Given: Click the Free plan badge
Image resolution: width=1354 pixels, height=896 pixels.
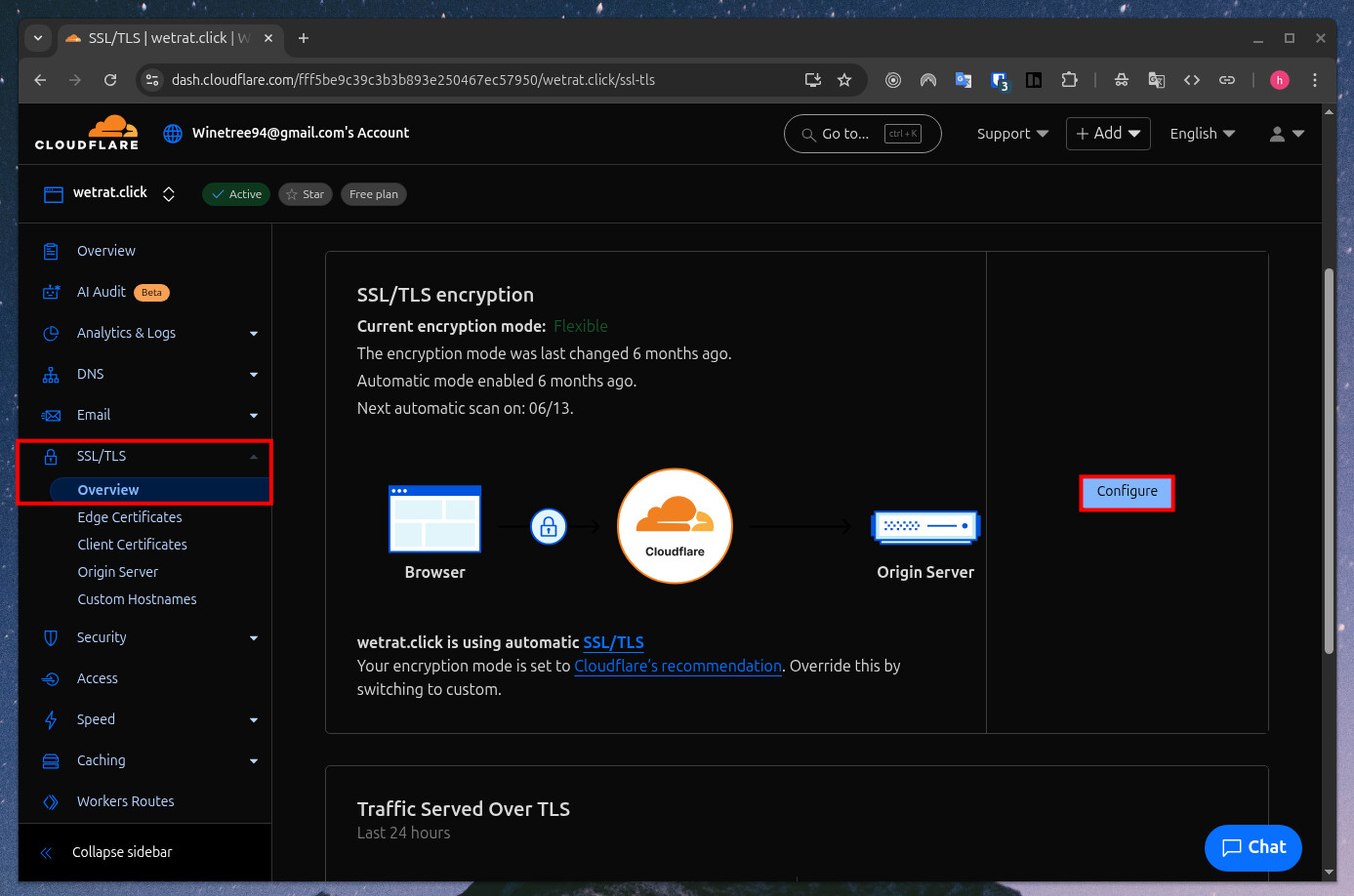Looking at the screenshot, I should pos(374,194).
